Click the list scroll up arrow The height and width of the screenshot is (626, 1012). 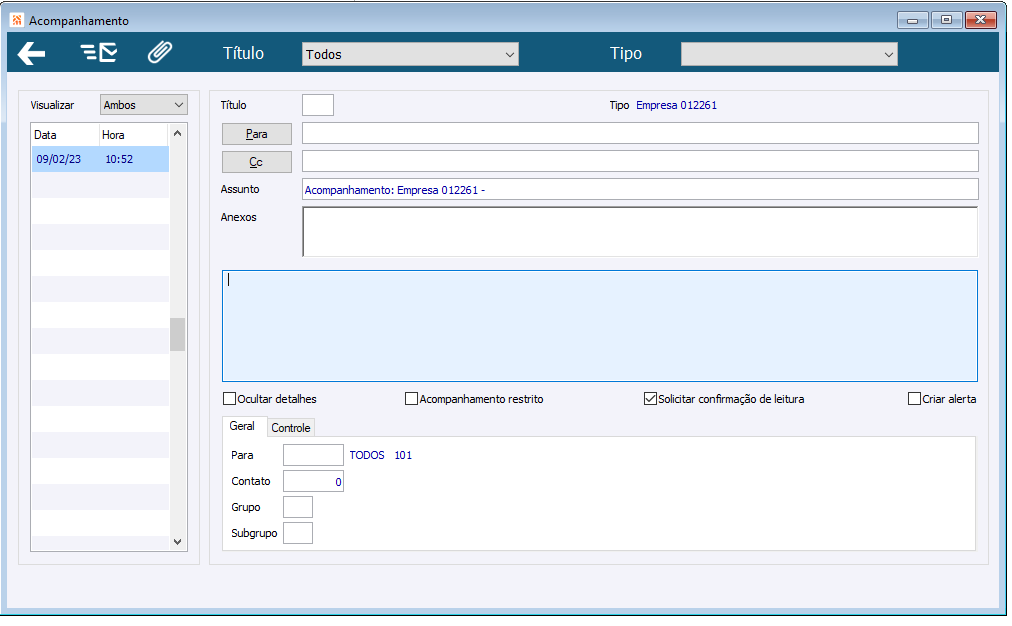(x=177, y=133)
